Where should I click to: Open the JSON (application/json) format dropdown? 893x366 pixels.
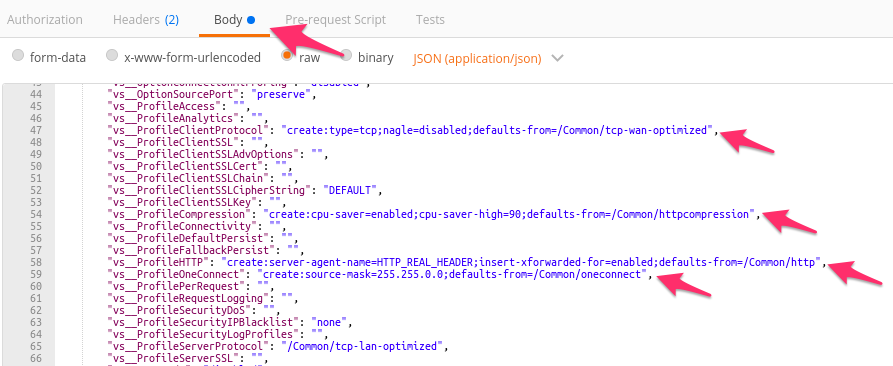[488, 58]
